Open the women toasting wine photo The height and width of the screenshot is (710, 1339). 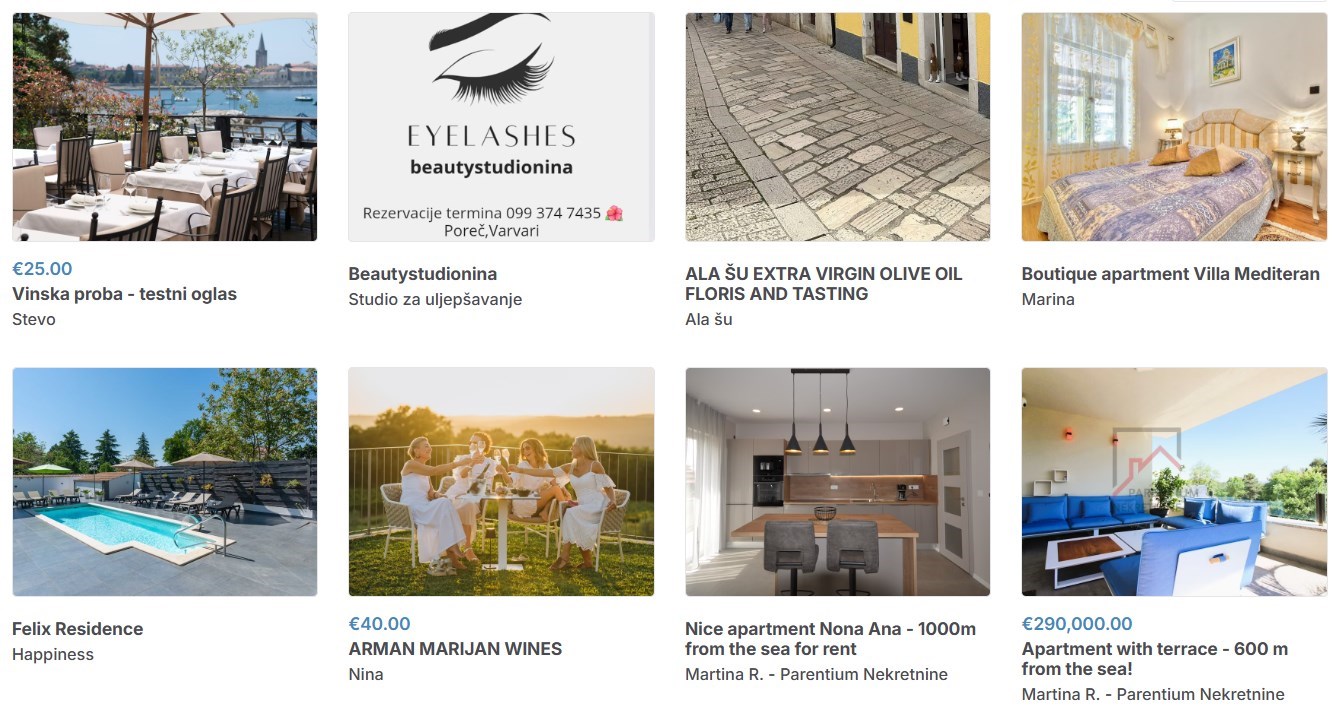(501, 482)
